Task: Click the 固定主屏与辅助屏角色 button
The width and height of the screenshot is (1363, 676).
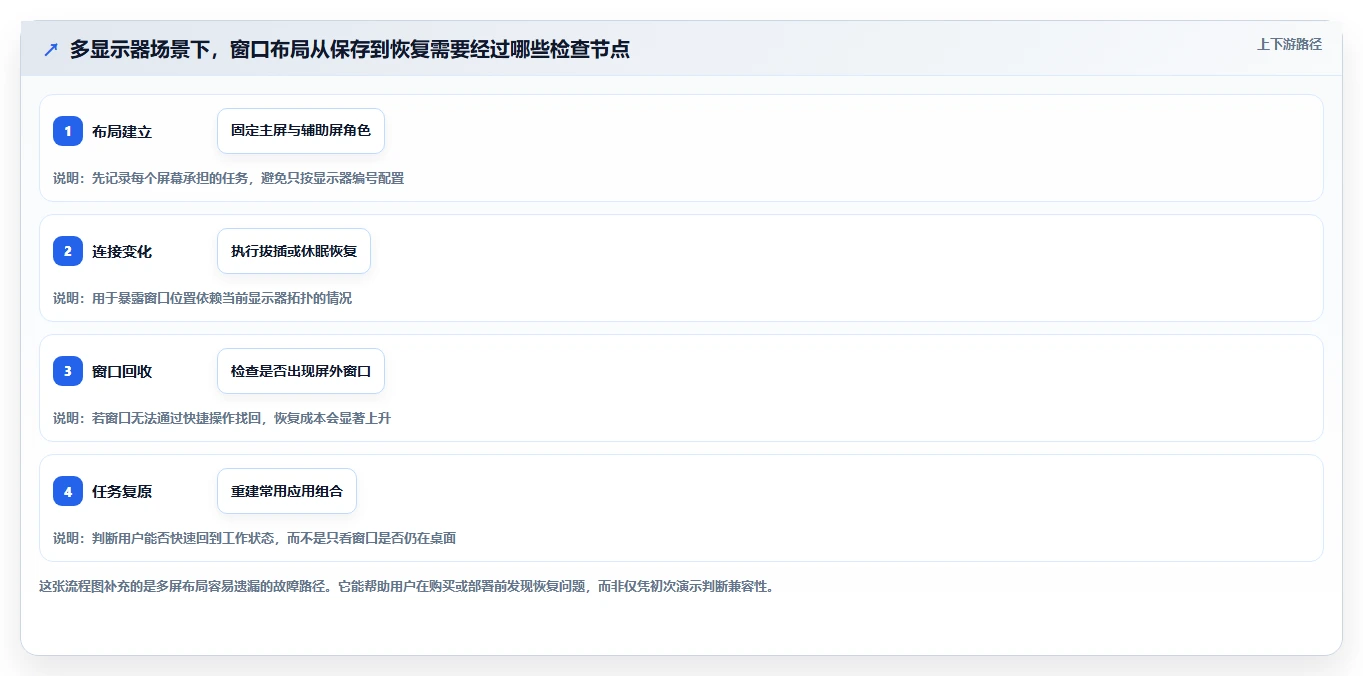Action: coord(301,131)
